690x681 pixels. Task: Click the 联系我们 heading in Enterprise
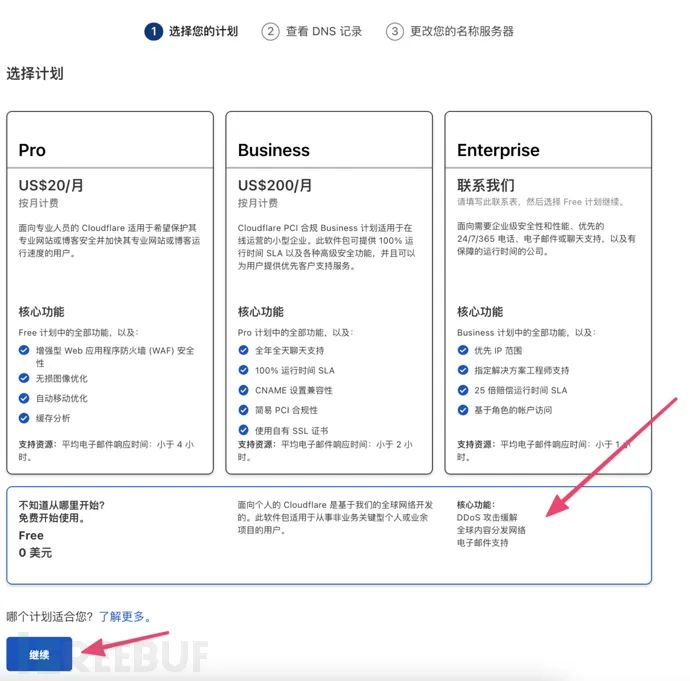(x=486, y=185)
